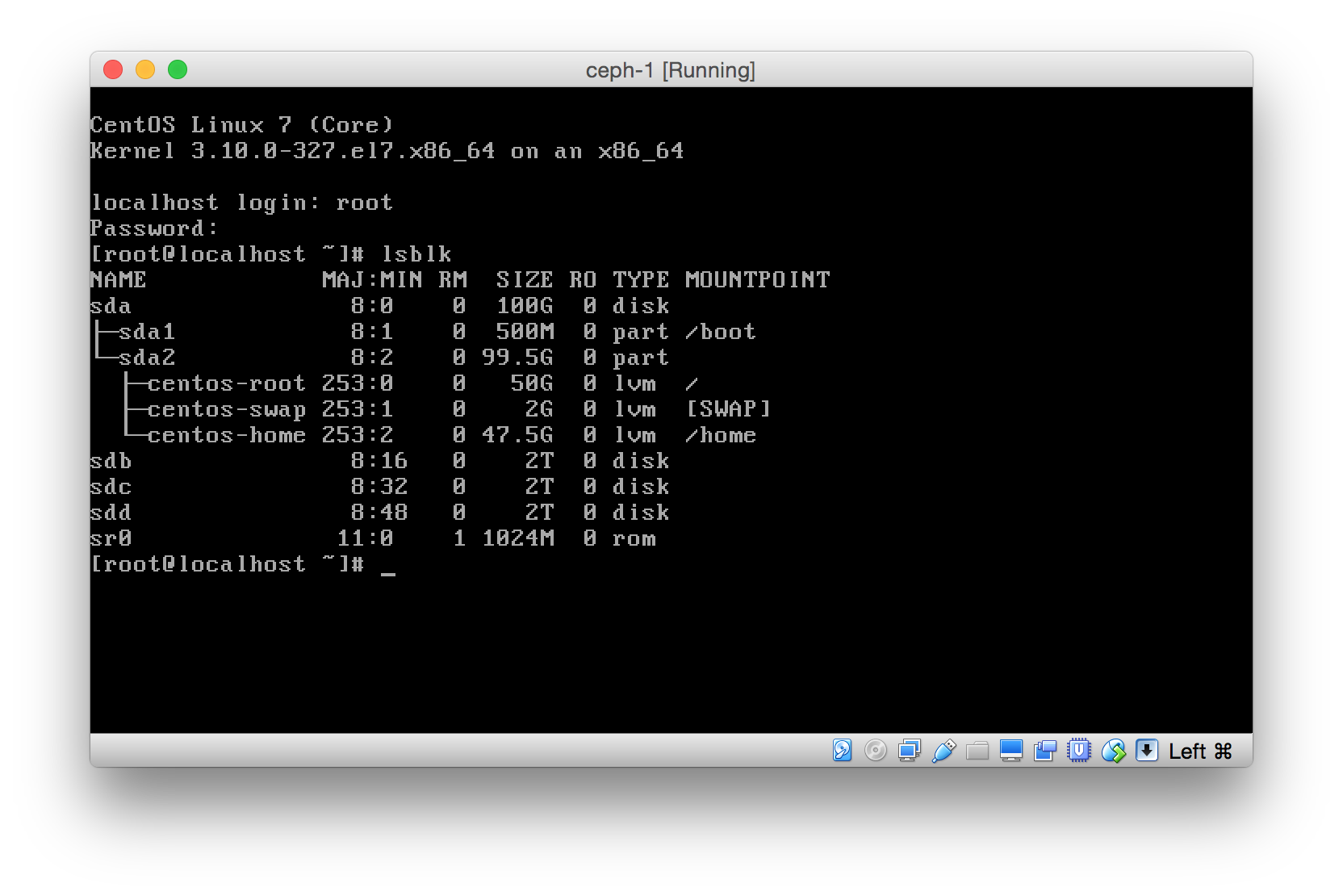Click the '500M' size of sda1

click(x=525, y=332)
